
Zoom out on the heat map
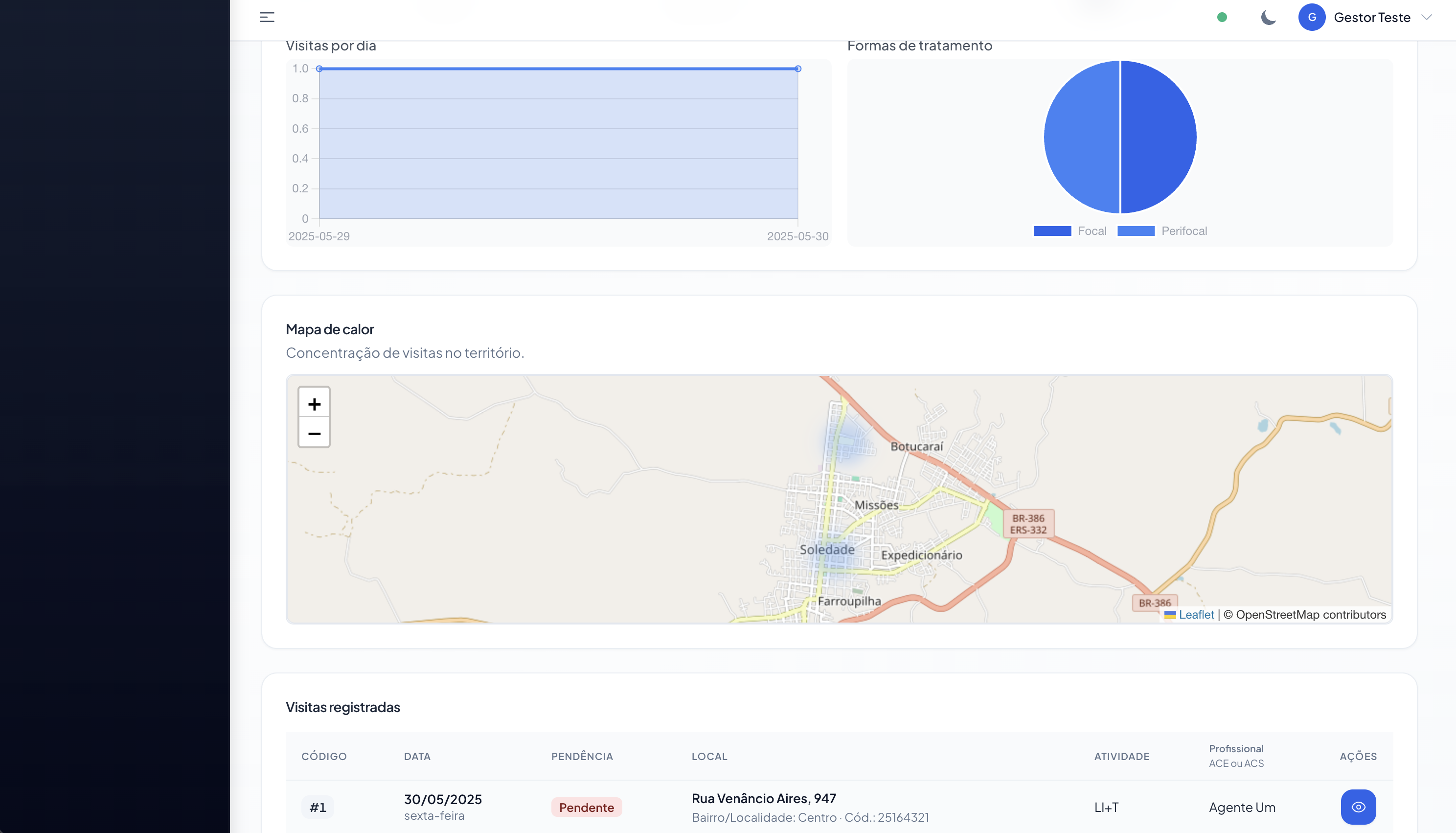pos(314,433)
